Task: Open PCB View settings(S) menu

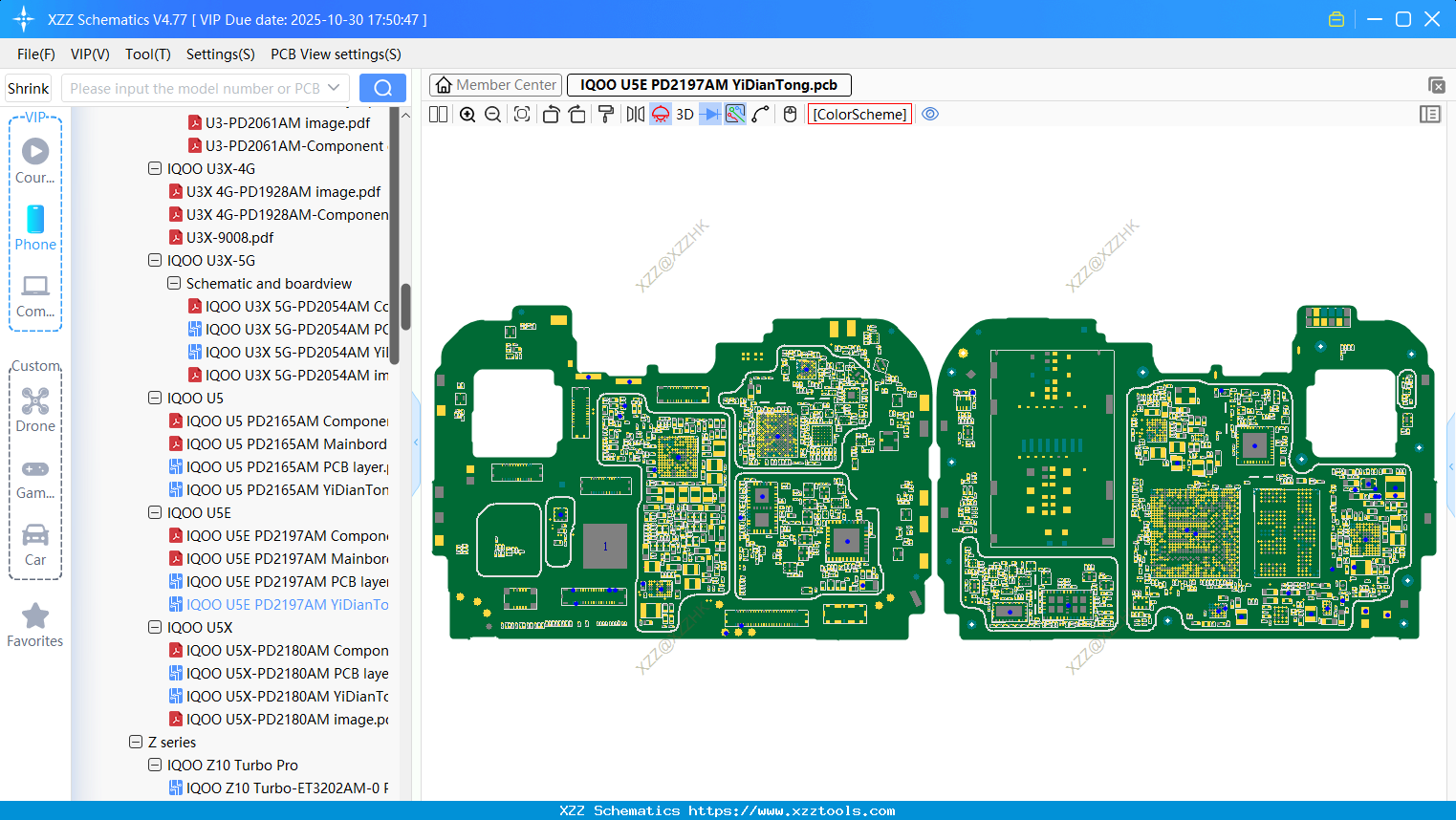Action: (336, 54)
